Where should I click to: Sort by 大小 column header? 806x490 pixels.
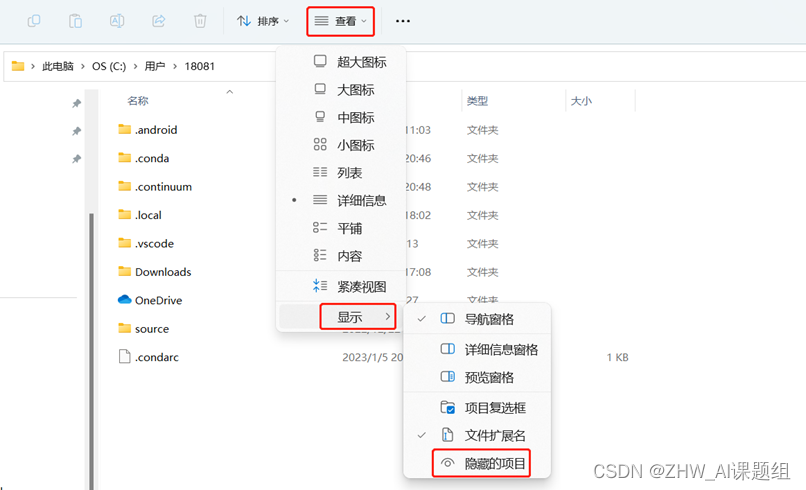click(x=581, y=101)
